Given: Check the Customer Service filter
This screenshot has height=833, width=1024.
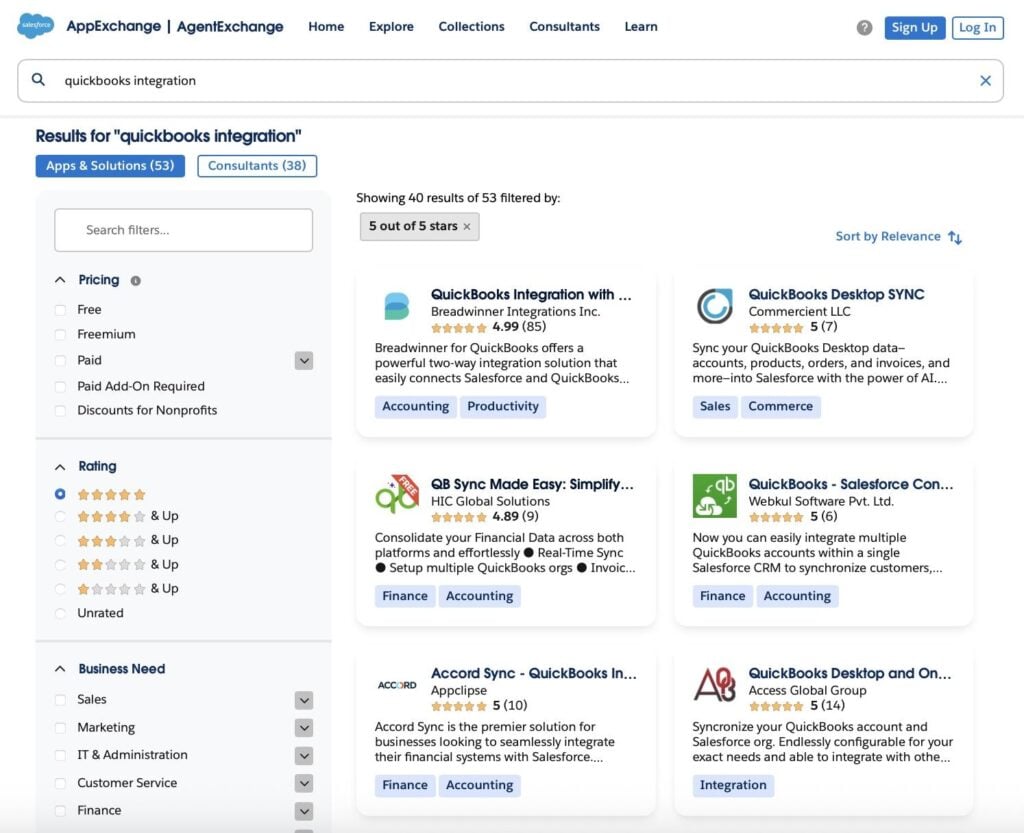Looking at the screenshot, I should [x=60, y=783].
